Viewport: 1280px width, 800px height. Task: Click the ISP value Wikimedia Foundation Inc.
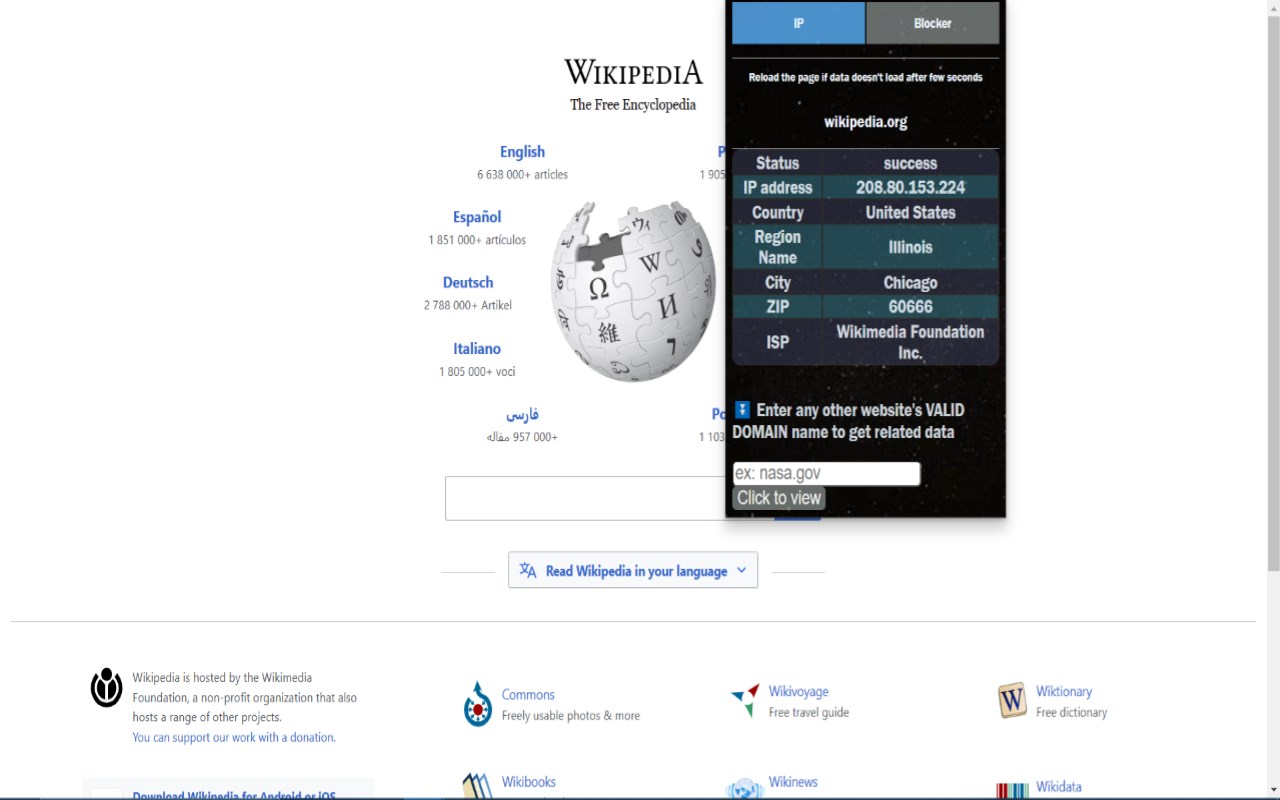pos(910,342)
